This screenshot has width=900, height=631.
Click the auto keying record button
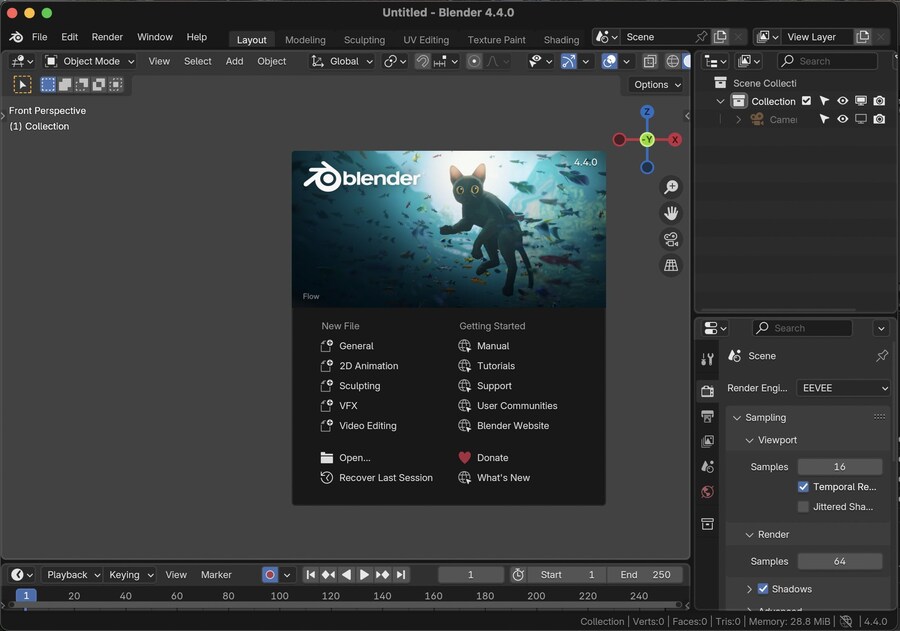pos(269,575)
